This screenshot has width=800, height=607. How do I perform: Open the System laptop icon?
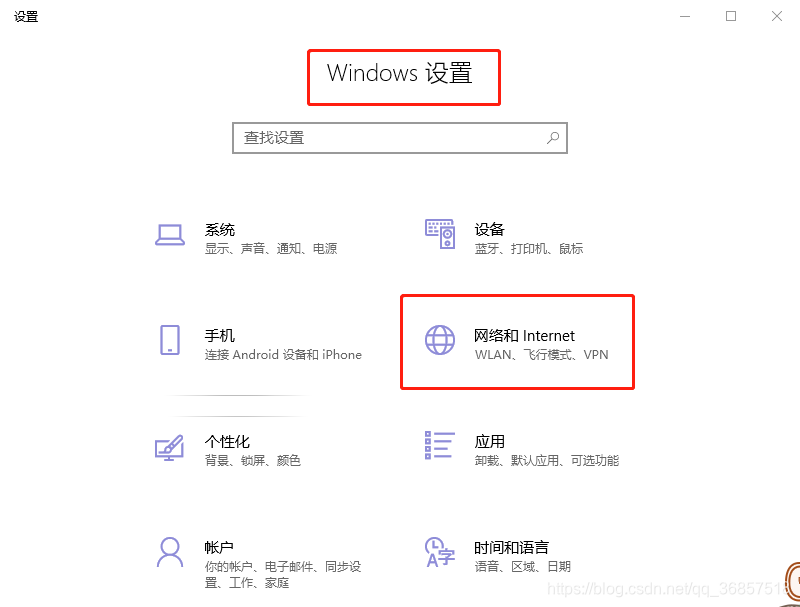tap(170, 235)
